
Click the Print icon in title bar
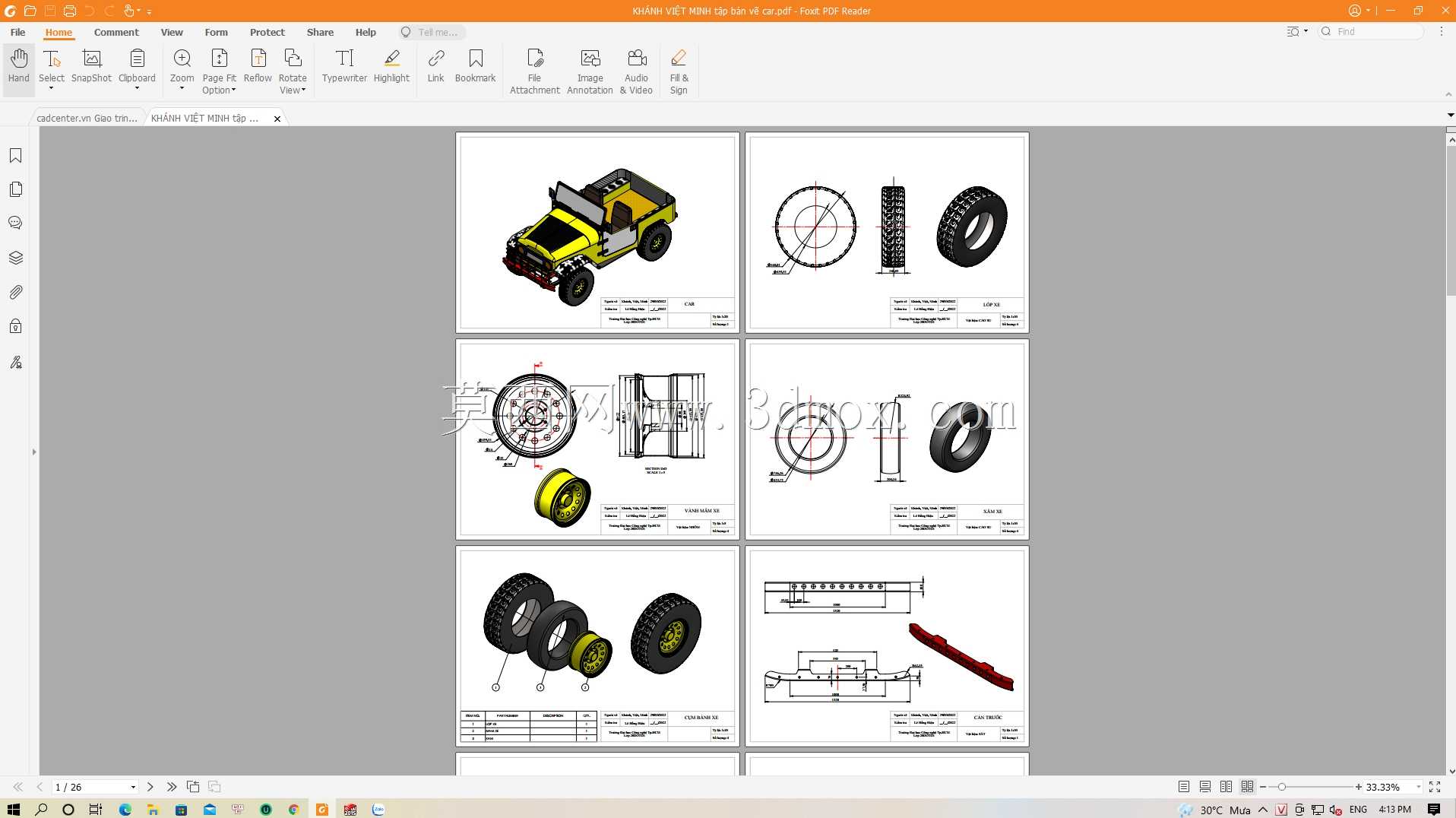click(70, 11)
